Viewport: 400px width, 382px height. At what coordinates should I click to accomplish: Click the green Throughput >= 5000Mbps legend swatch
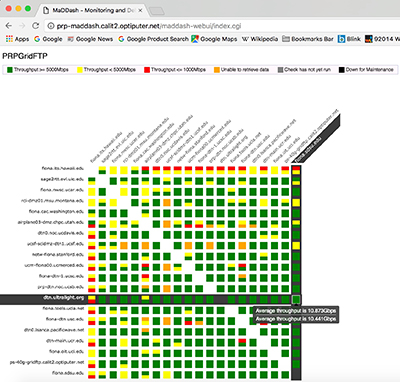(10, 70)
